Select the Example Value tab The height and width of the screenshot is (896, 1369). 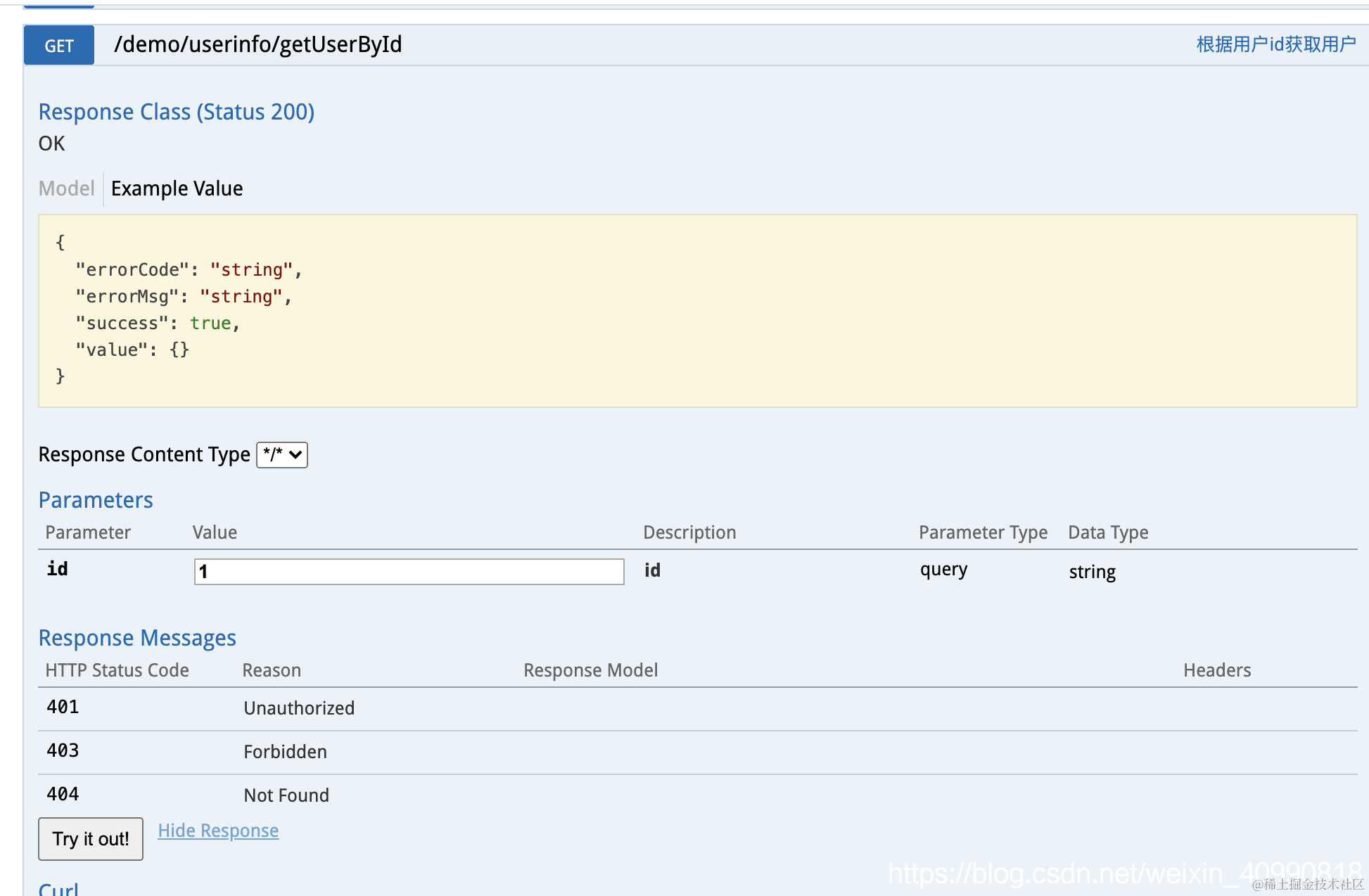tap(177, 188)
